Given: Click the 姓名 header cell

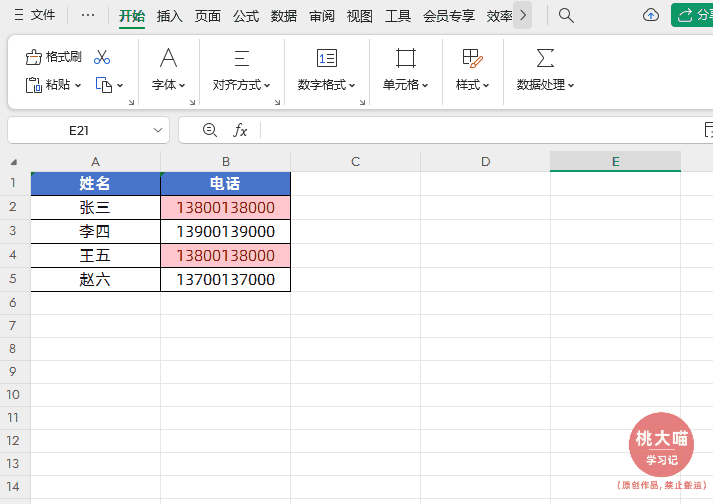Looking at the screenshot, I should (x=95, y=184).
